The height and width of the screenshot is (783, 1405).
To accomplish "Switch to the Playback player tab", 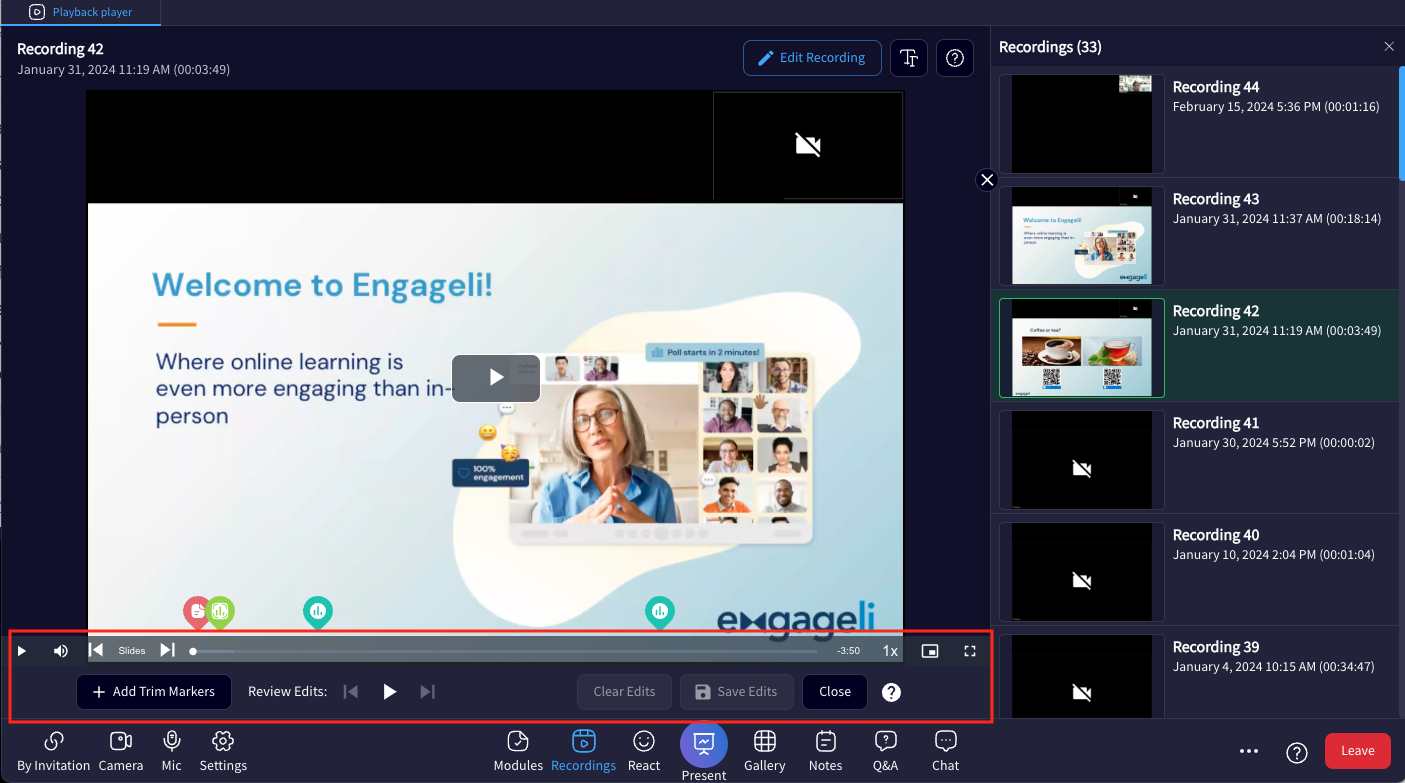I will tap(80, 13).
